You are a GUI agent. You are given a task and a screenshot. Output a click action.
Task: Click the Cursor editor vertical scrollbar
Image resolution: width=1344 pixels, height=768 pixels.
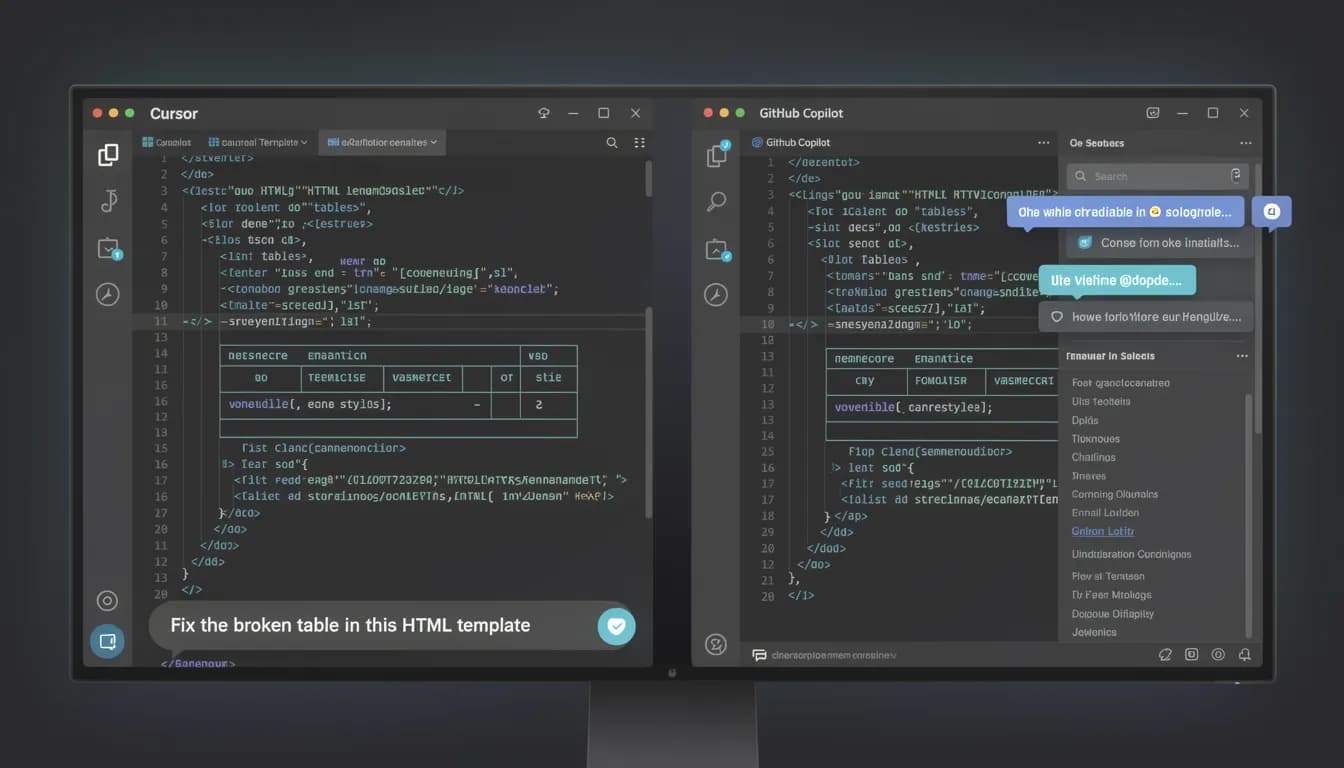click(x=649, y=410)
